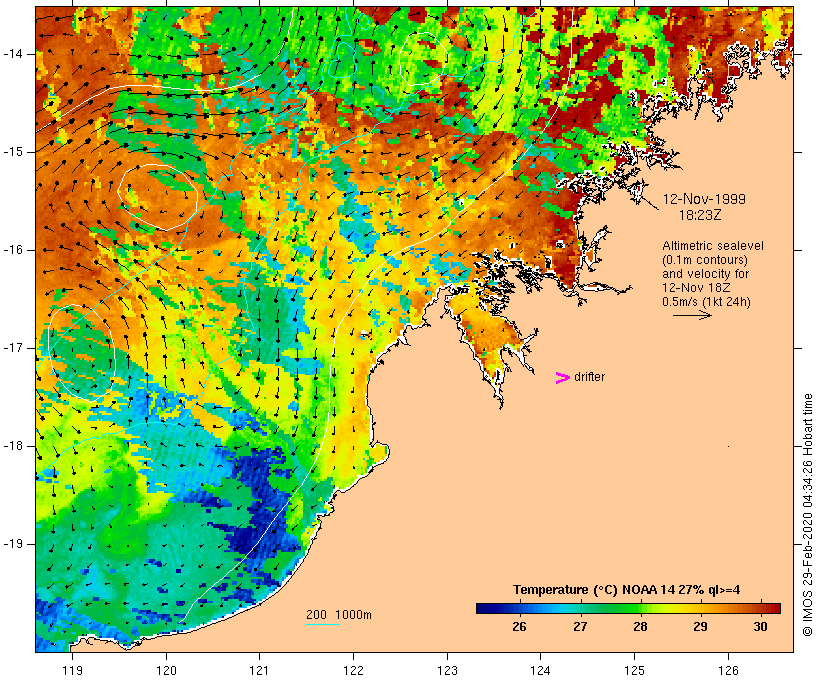Click longitude axis label '126'
This screenshot has height=680, width=820.
[728, 670]
